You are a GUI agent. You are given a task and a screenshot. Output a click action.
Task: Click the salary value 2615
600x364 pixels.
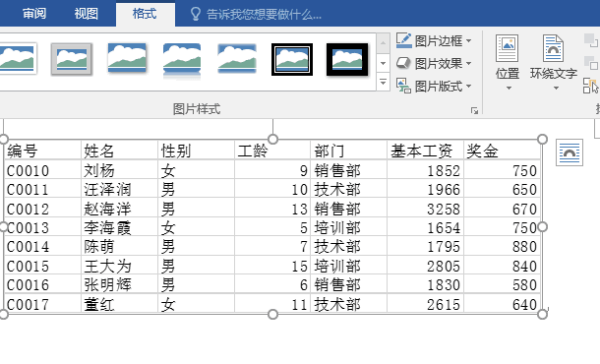443,305
